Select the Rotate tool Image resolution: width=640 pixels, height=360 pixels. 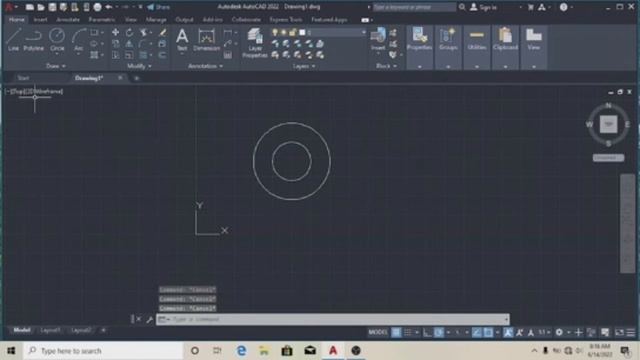(129, 32)
